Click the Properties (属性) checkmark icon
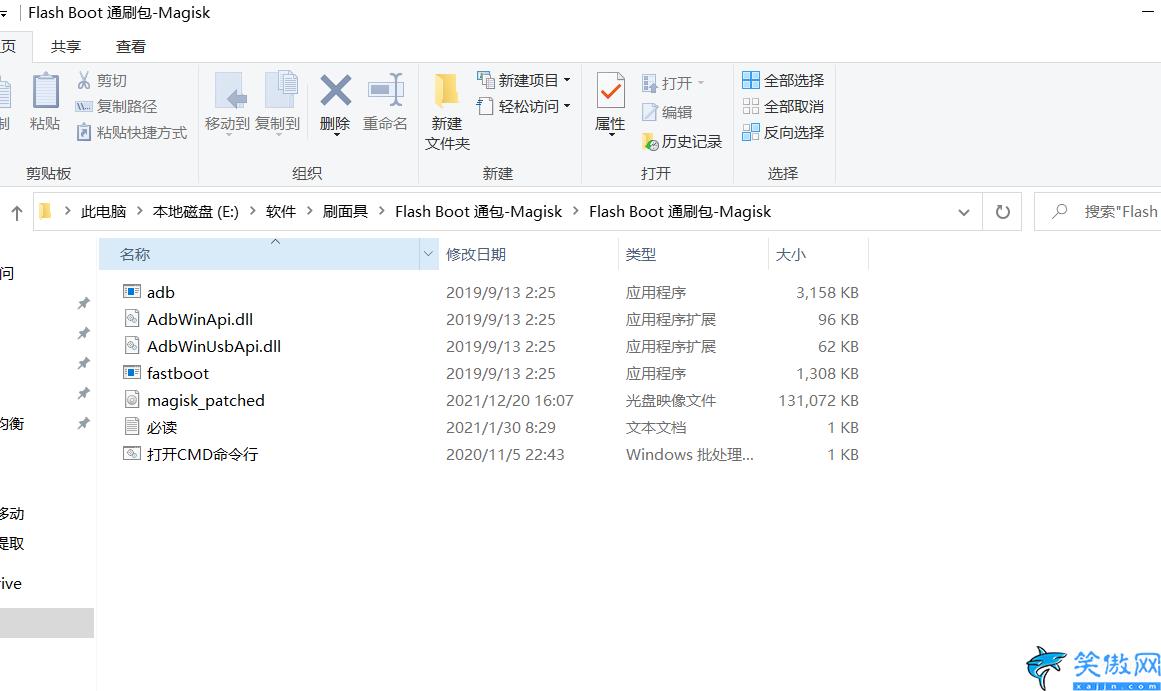 click(x=611, y=91)
